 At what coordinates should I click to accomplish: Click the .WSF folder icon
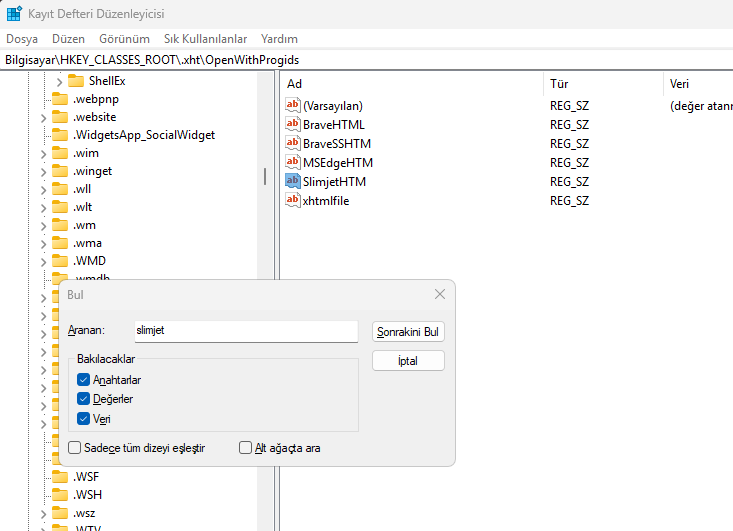point(60,477)
